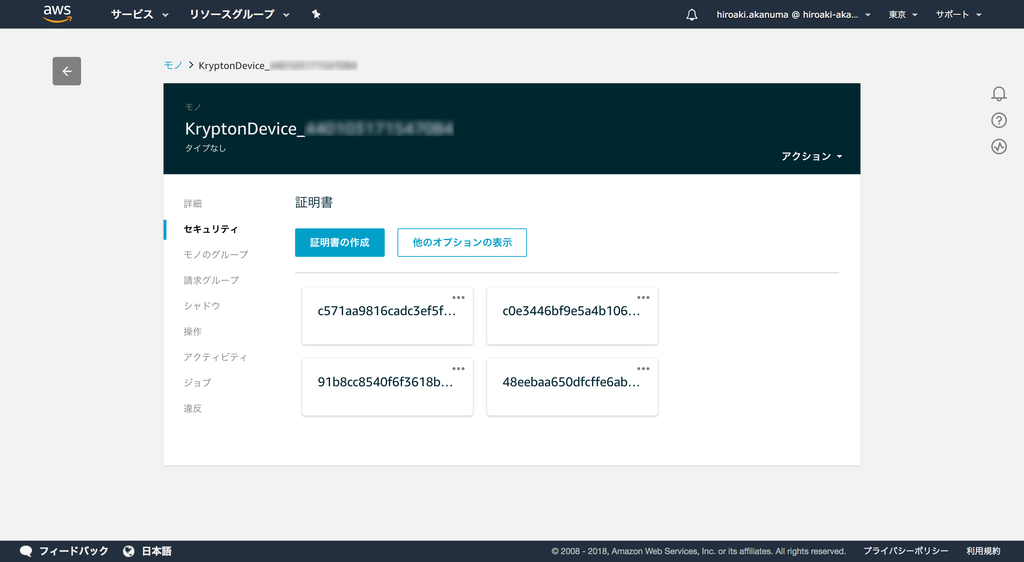Image resolution: width=1024 pixels, height=562 pixels.
Task: Open options for certificate c0e3446bf9e5a4b106
Action: (x=643, y=298)
